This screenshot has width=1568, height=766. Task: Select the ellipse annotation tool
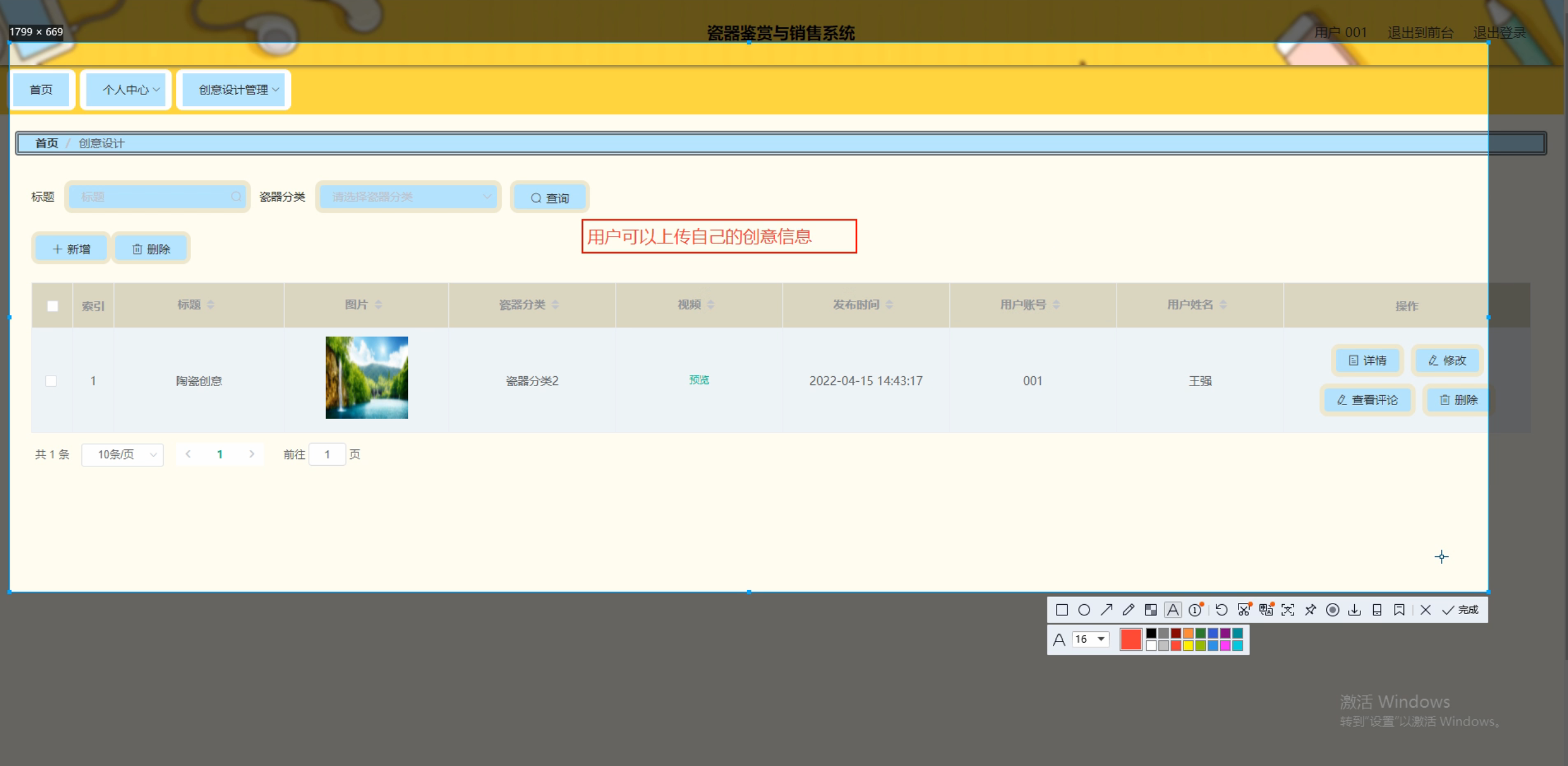click(x=1084, y=610)
